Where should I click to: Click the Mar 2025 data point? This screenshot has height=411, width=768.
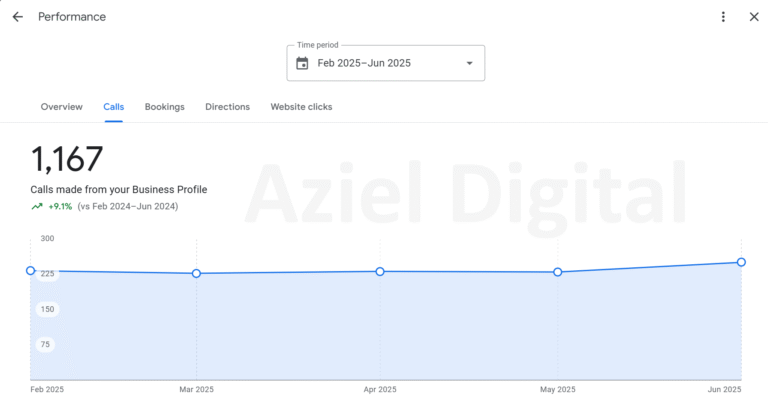click(x=196, y=273)
